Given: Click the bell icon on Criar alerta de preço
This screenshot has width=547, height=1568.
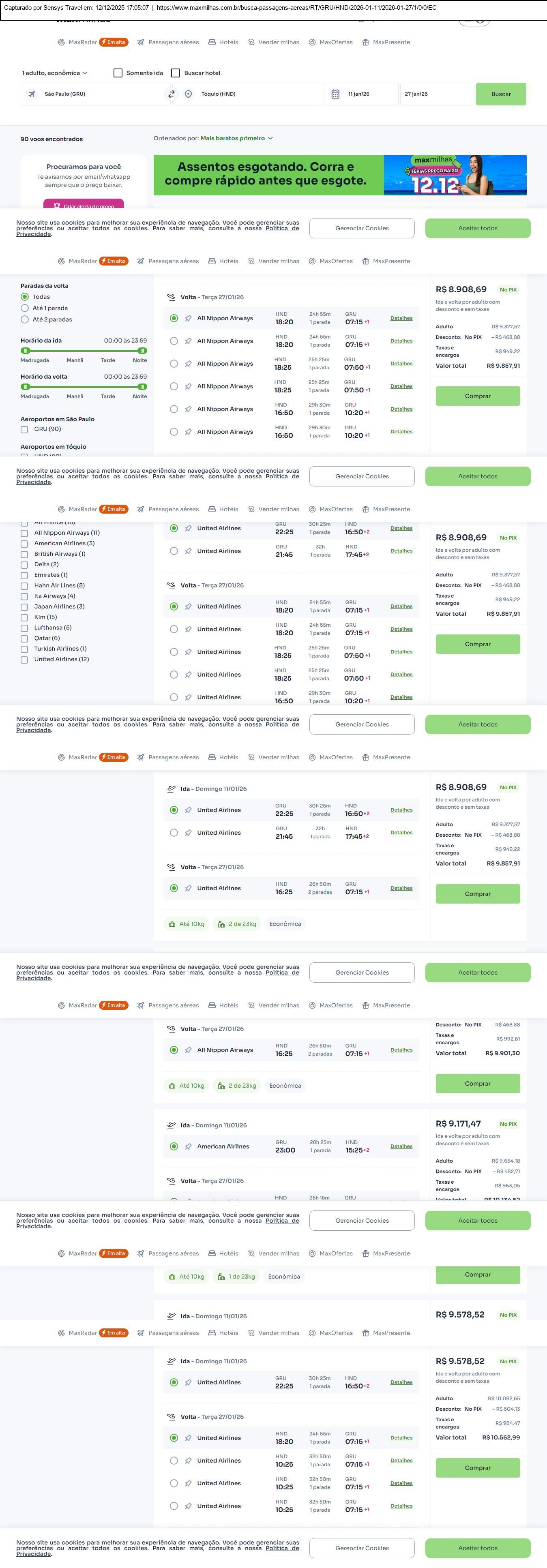Looking at the screenshot, I should tap(57, 206).
